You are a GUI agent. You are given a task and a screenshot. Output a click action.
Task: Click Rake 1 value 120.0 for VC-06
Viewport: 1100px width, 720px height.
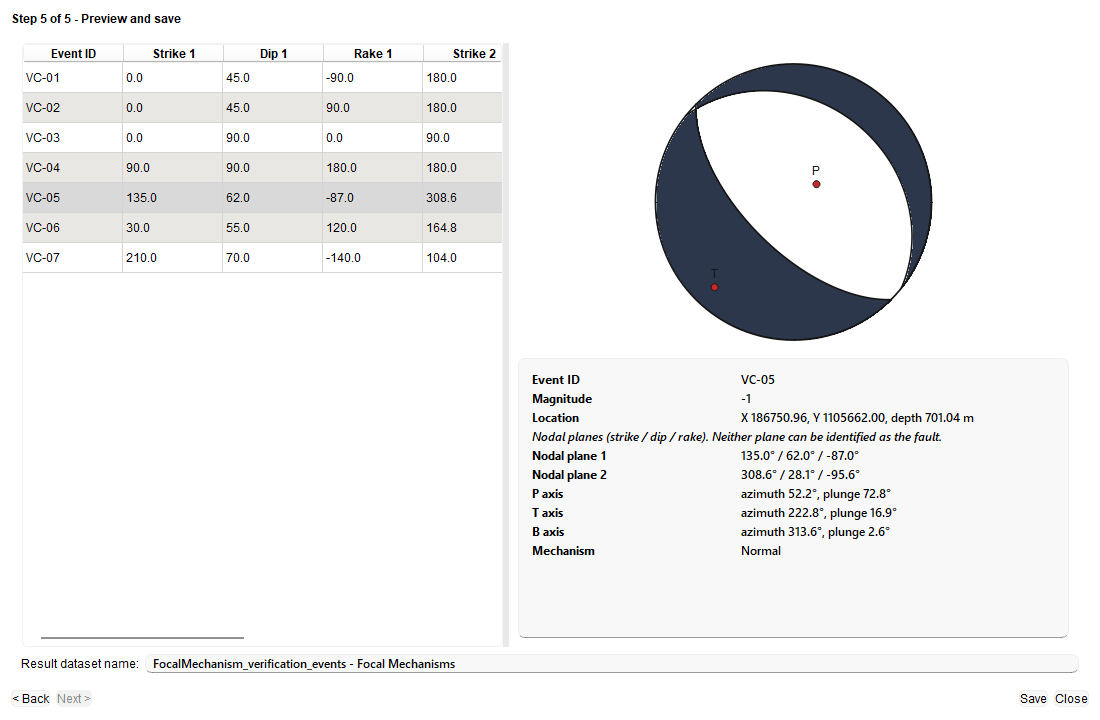[341, 228]
